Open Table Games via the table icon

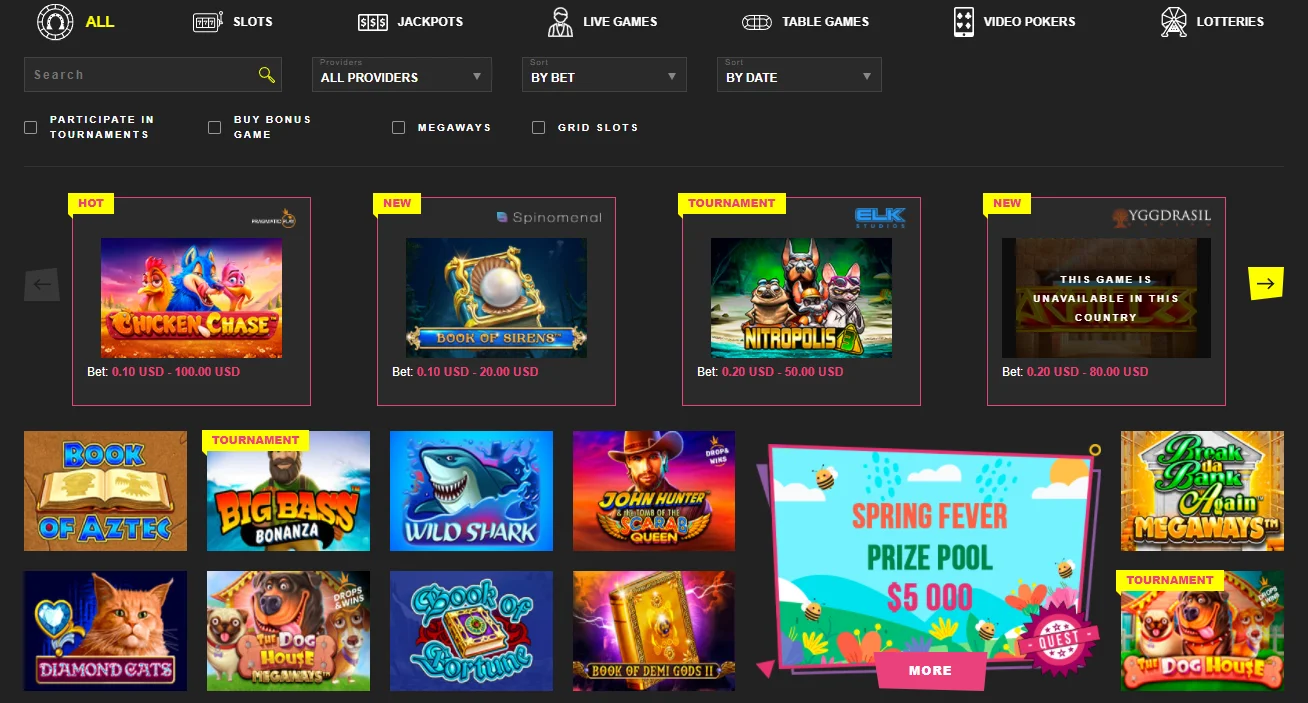[x=757, y=21]
